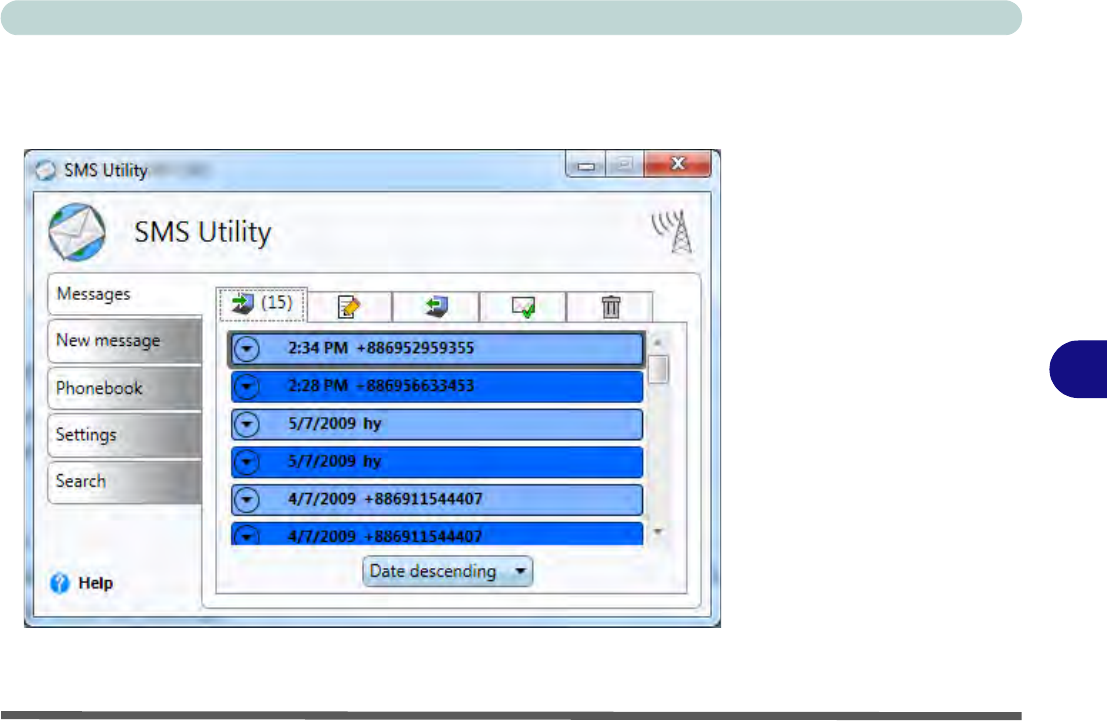Switch to the Phonebook tab
Viewport: 1107px width, 721px height.
pos(123,388)
